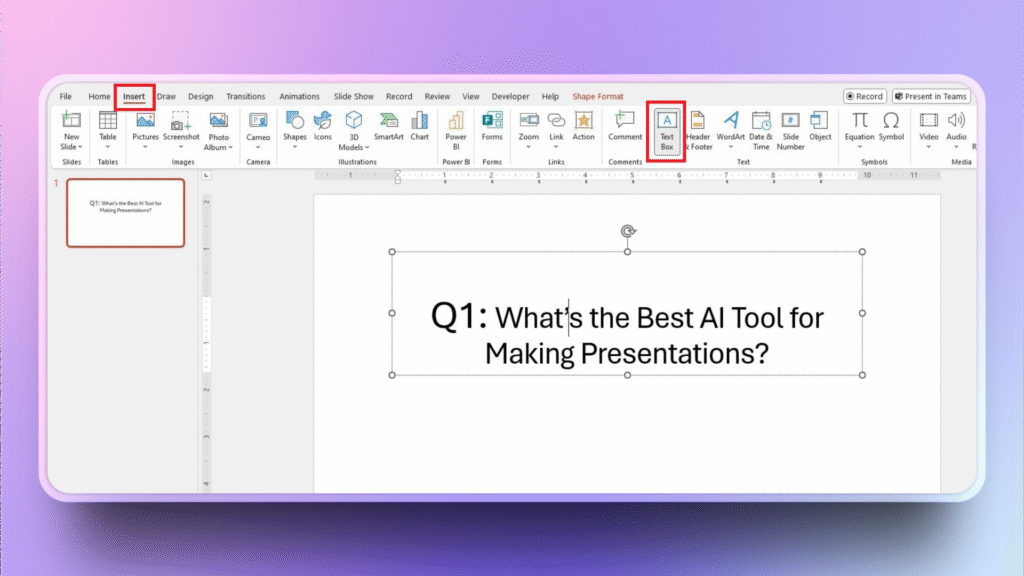
Task: Select the slide 1 thumbnail
Action: [x=126, y=213]
